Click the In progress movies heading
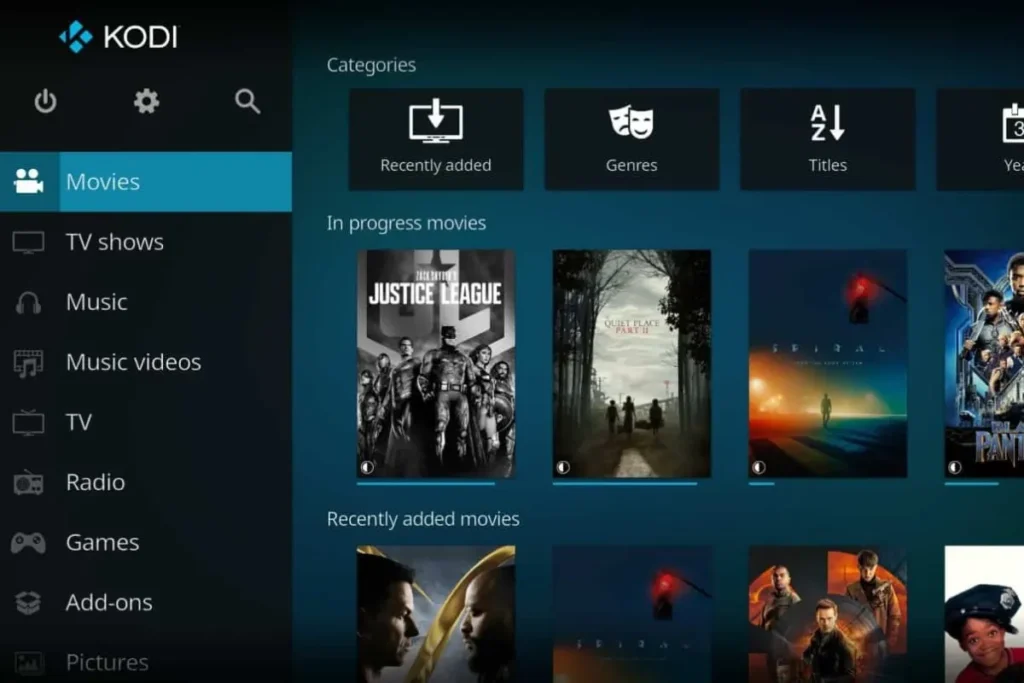1024x683 pixels. pos(406,223)
